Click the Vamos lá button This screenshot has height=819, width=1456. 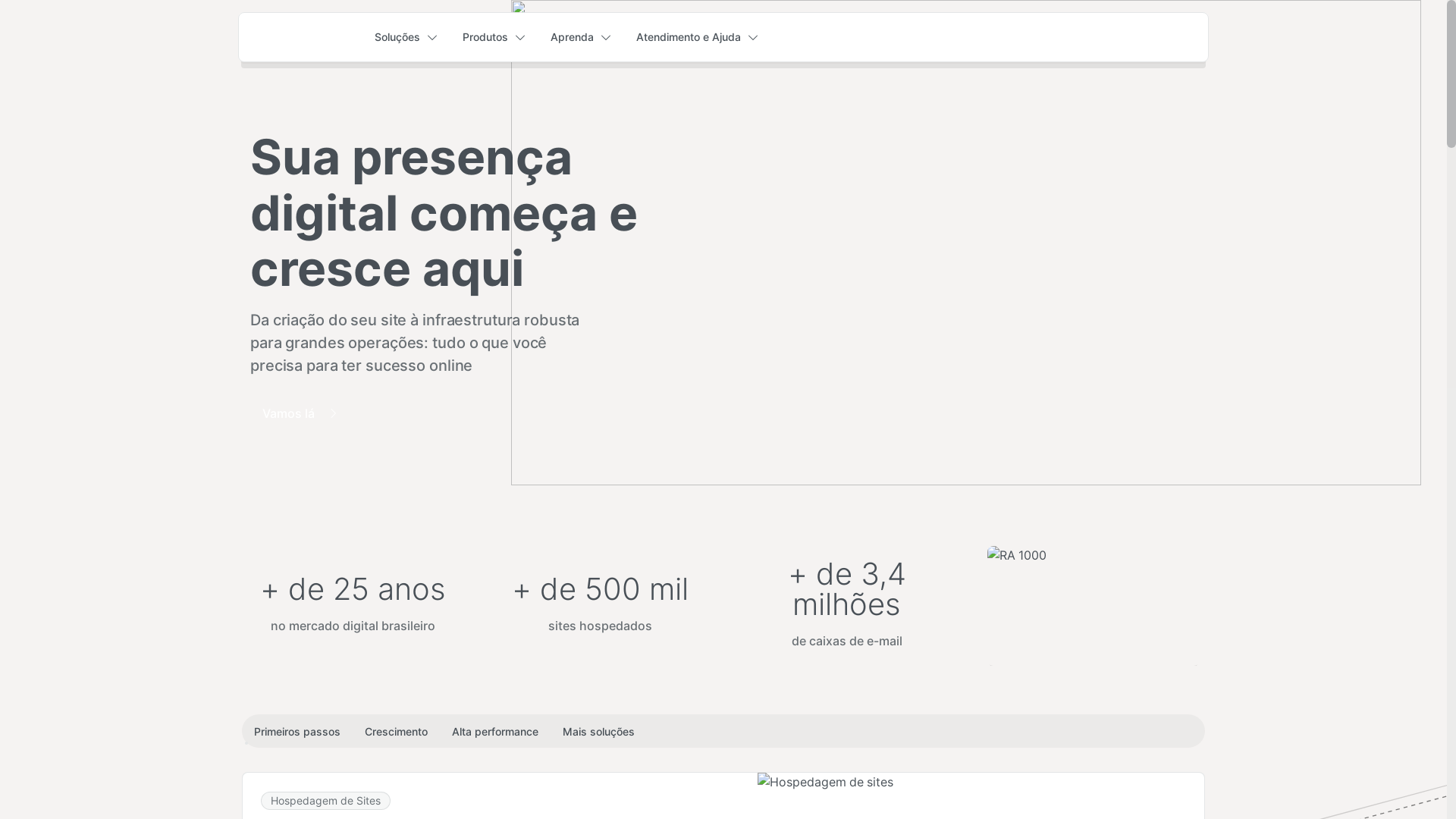click(x=300, y=413)
